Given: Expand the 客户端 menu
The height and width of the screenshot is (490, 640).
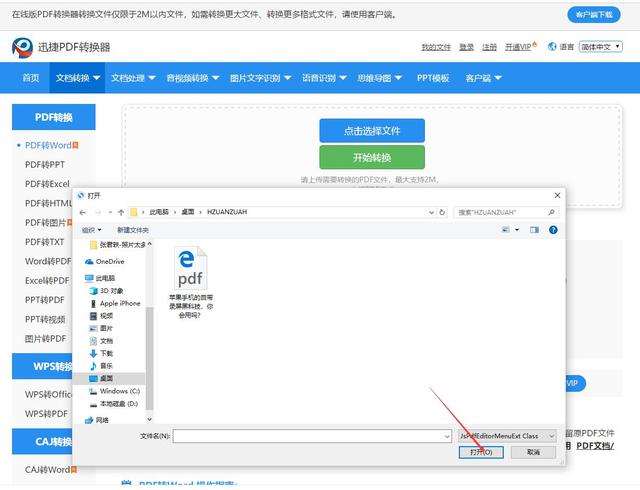Looking at the screenshot, I should tap(483, 78).
